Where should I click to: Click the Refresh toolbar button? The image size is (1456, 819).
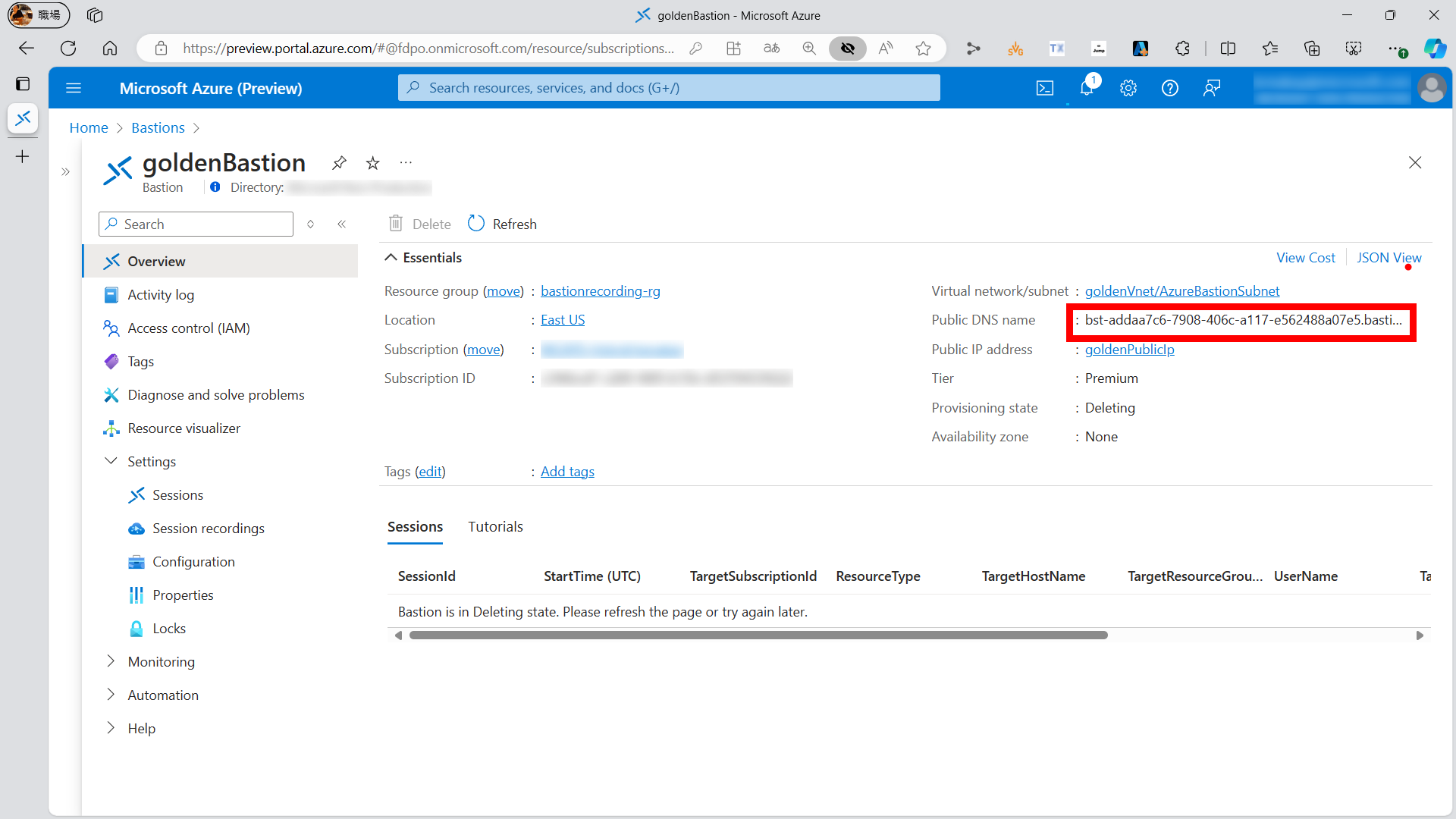click(x=503, y=224)
